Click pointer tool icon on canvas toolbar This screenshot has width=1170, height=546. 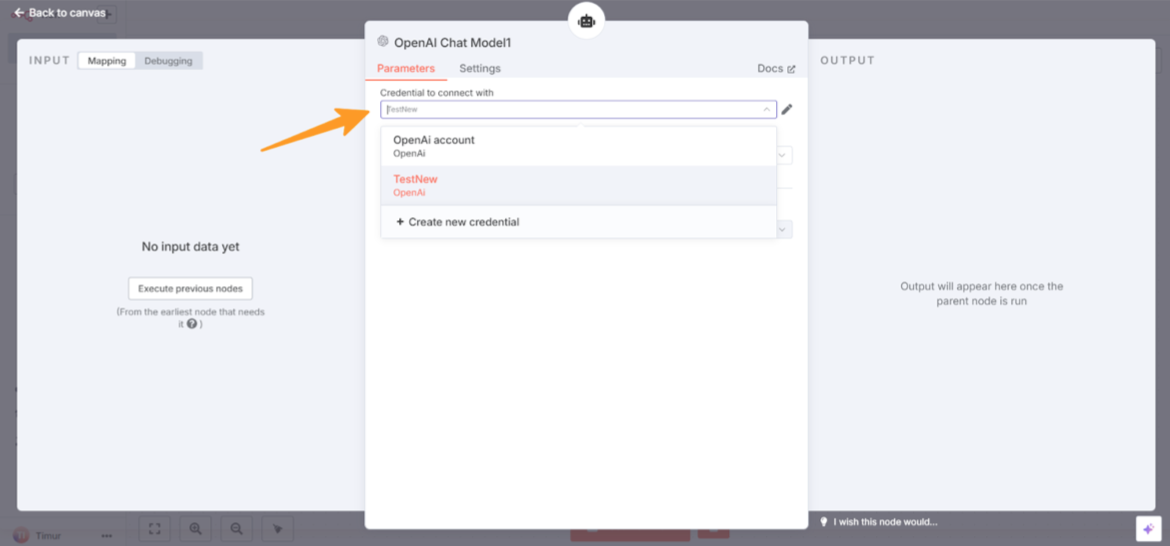pyautogui.click(x=278, y=528)
